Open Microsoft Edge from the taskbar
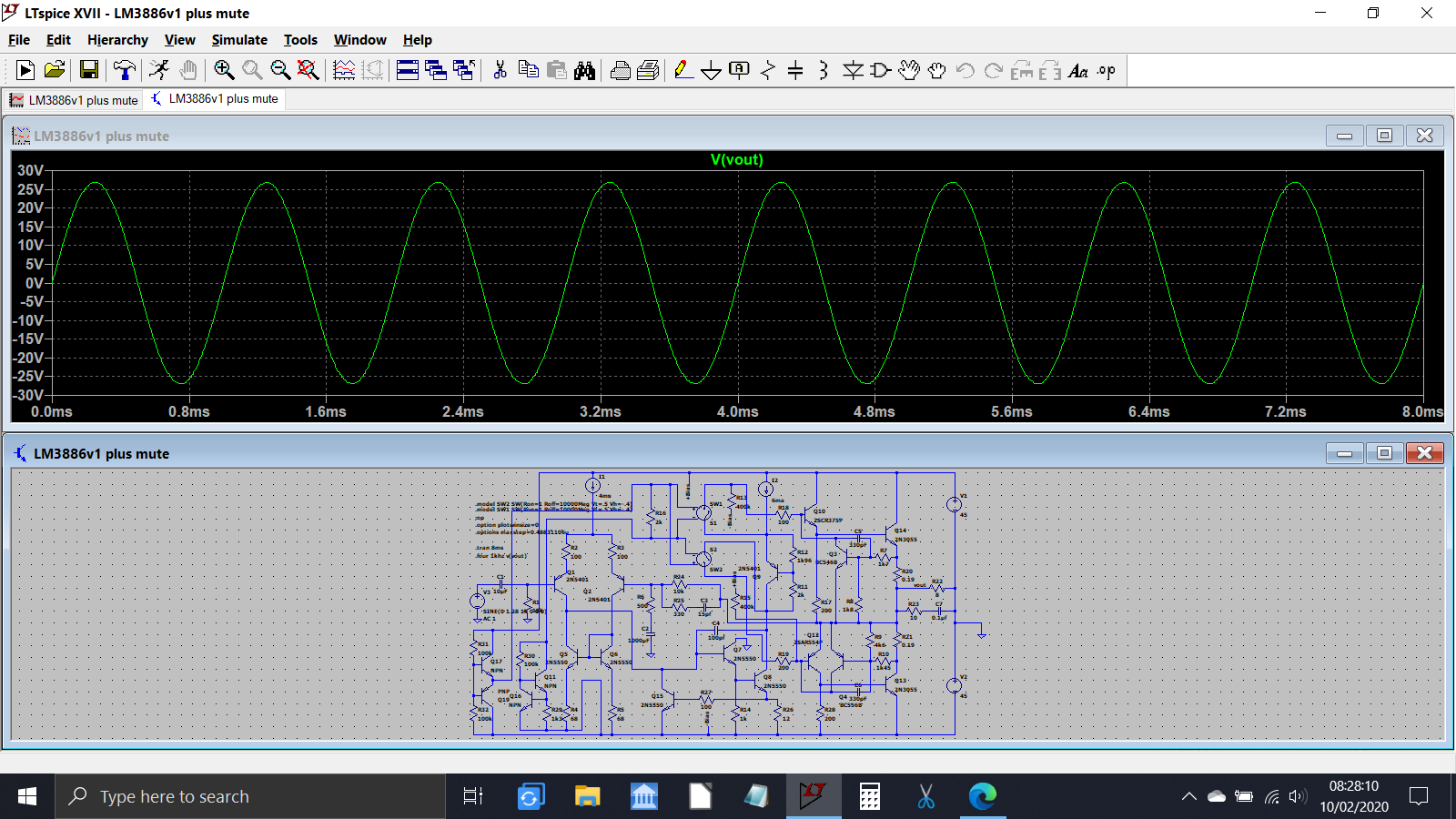 click(x=983, y=796)
